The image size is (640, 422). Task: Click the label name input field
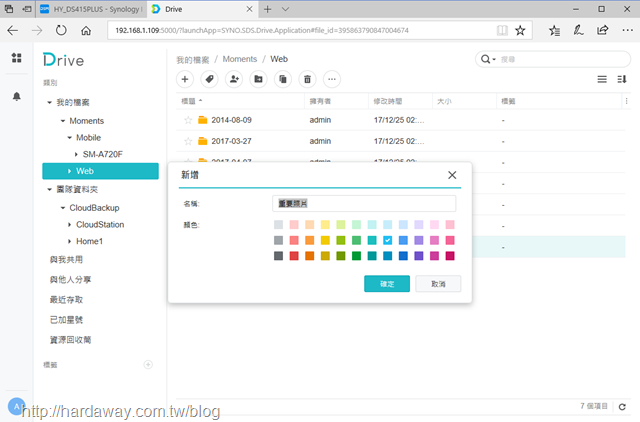point(364,203)
